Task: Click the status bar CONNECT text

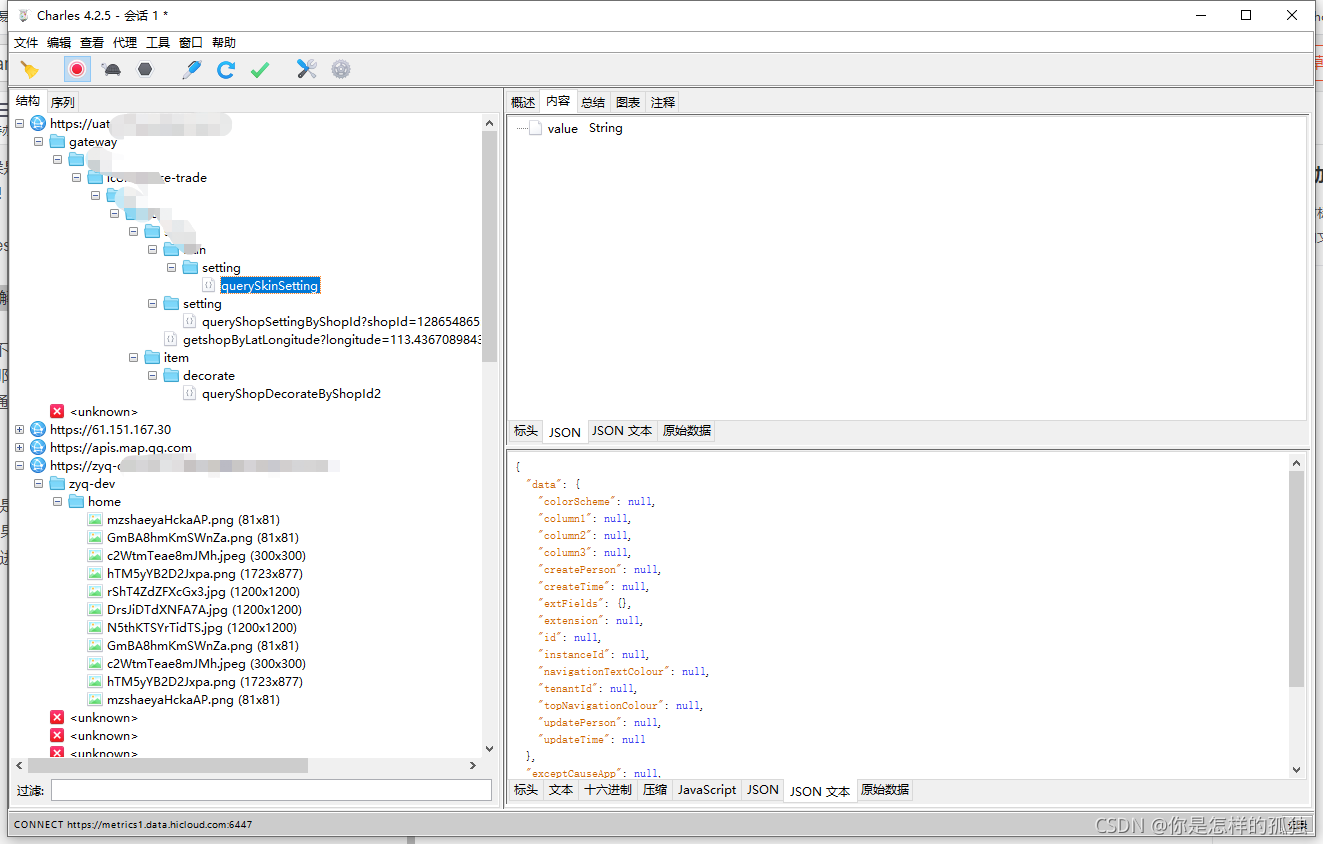Action: pyautogui.click(x=133, y=825)
